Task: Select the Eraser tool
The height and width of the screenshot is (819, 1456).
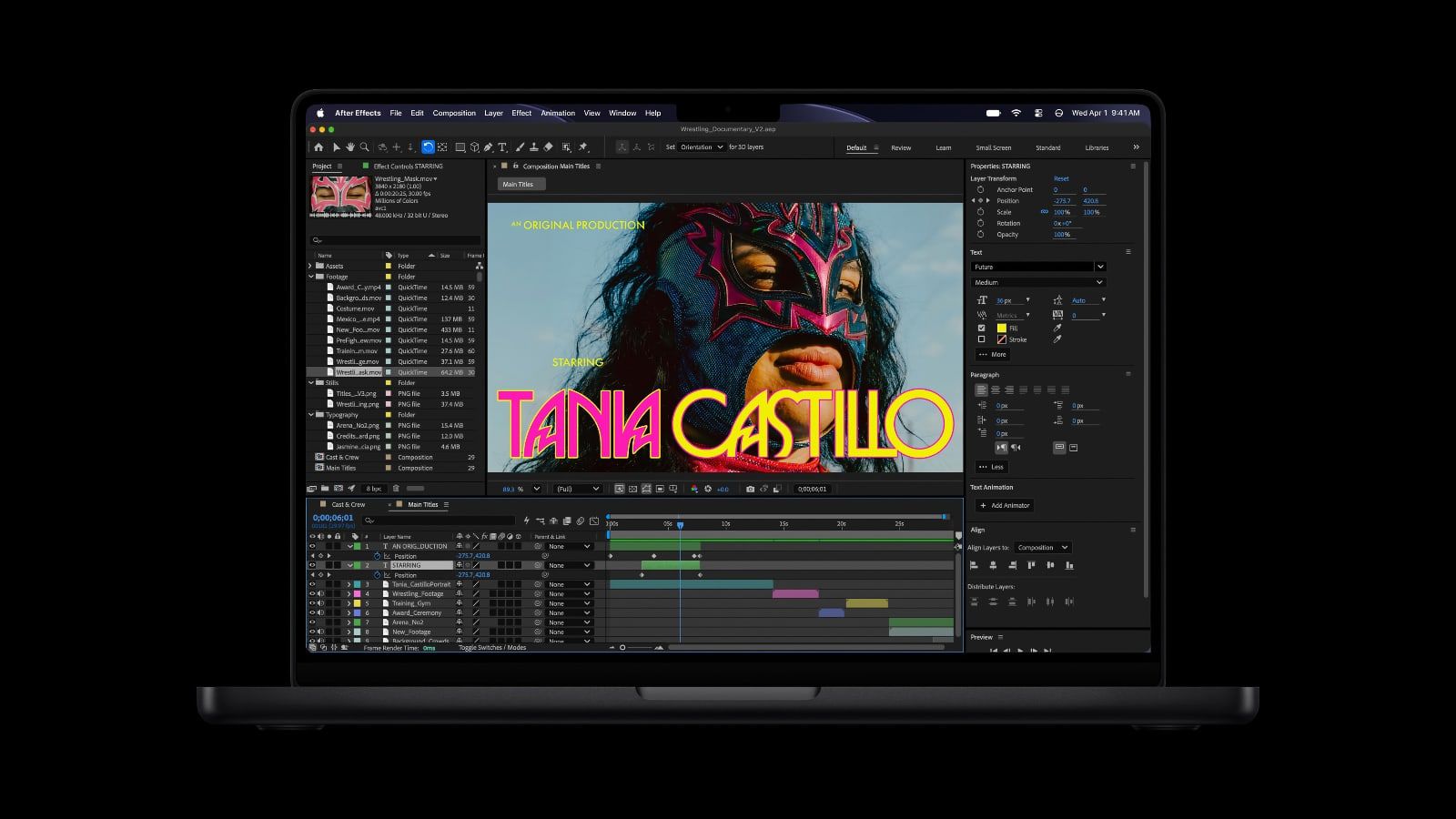Action: click(x=548, y=147)
